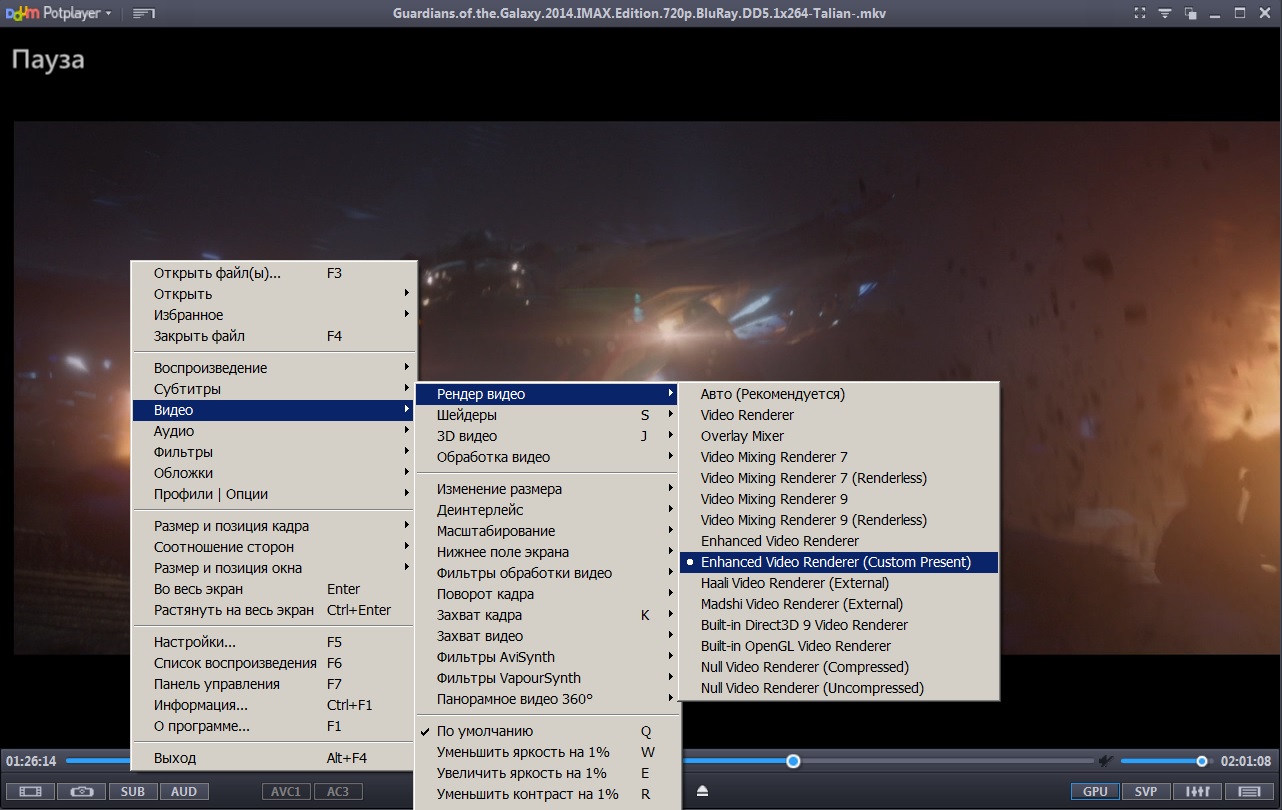Click the mute speaker icon
The height and width of the screenshot is (810, 1282).
click(x=1106, y=761)
